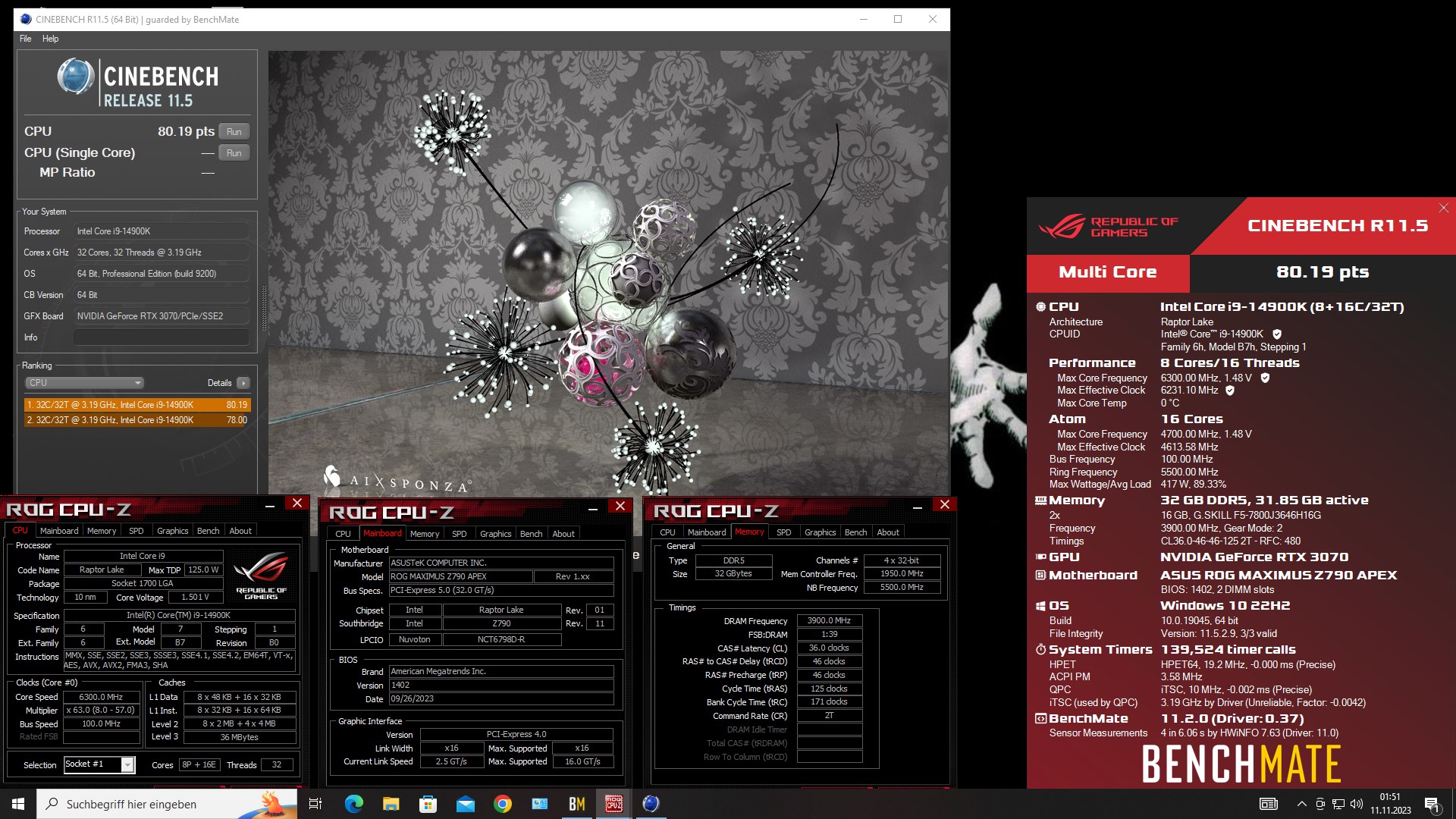The height and width of the screenshot is (819, 1456).
Task: Click the Cinebench globe logo
Action: 76,77
